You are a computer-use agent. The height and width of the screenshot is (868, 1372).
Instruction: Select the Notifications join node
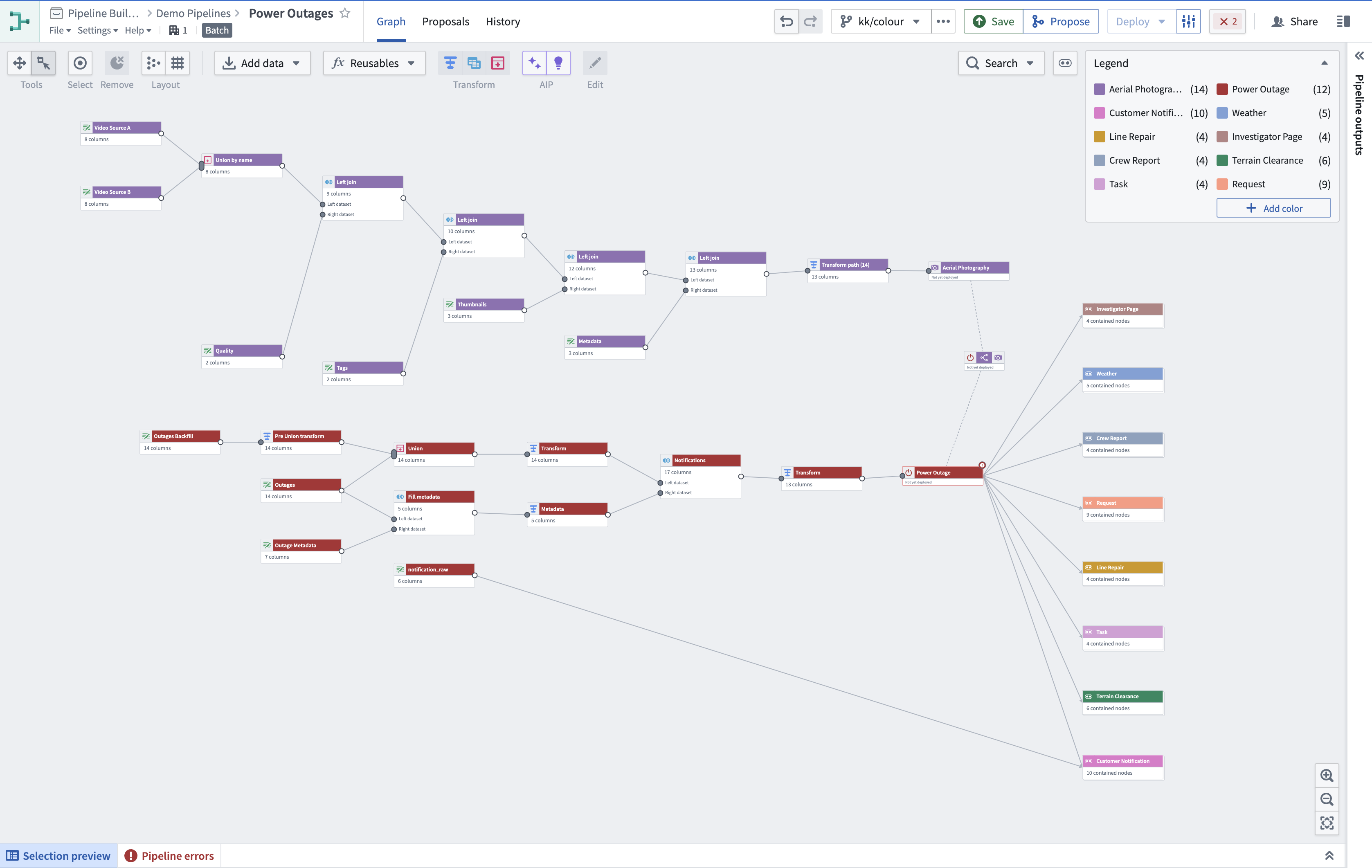(700, 477)
